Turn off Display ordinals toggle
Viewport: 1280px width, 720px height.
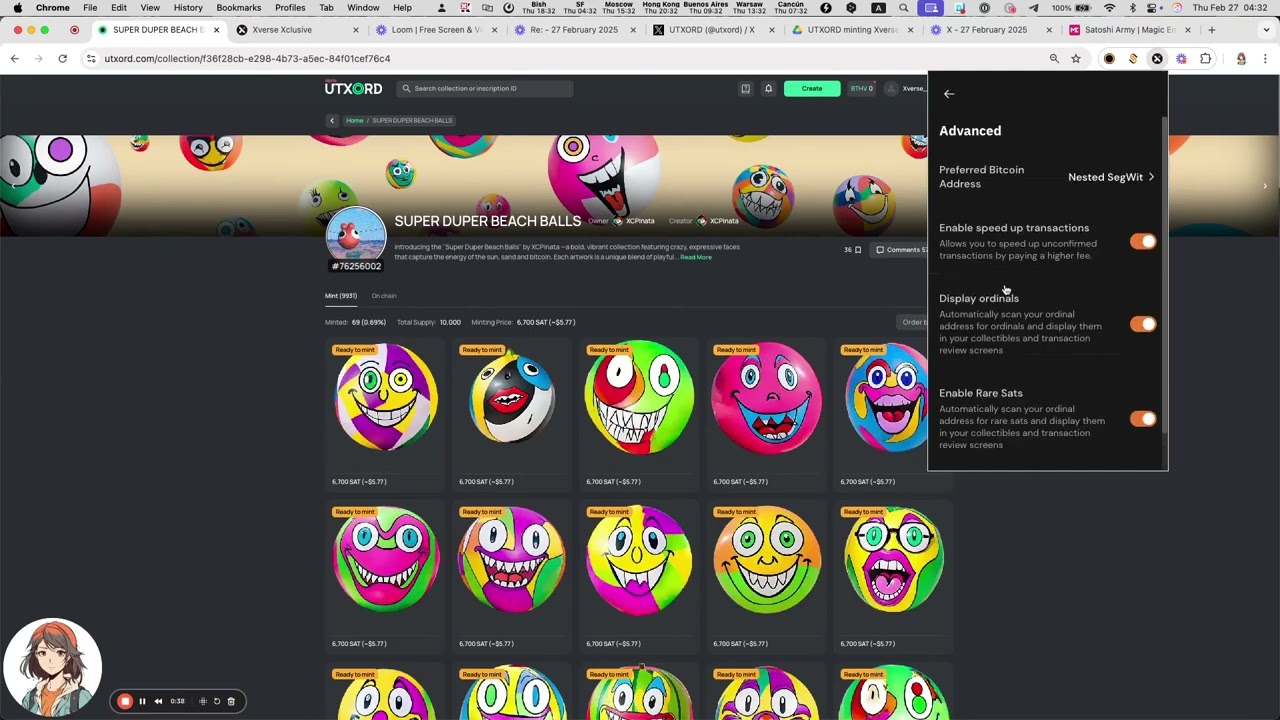(x=1143, y=324)
